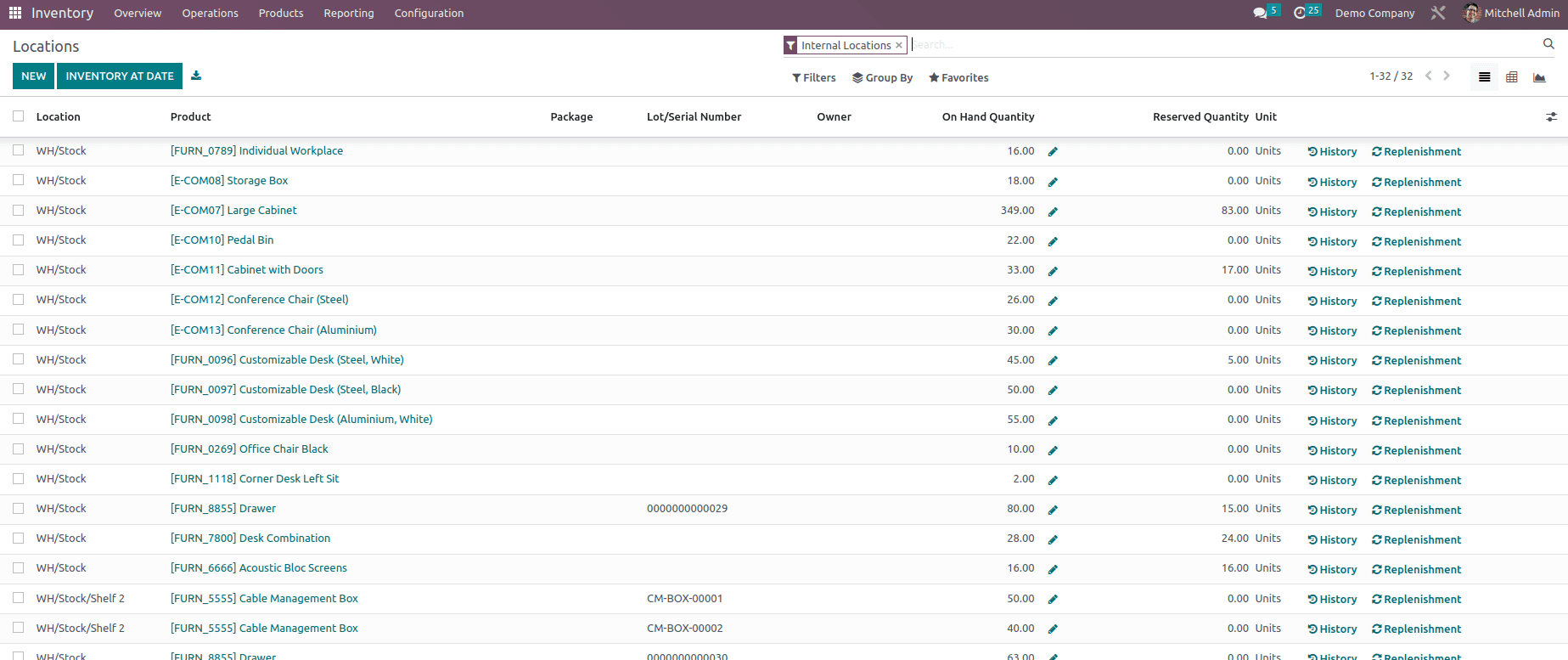Open History for the Drawer row
Viewport: 1568px width, 660px height.
click(1332, 510)
